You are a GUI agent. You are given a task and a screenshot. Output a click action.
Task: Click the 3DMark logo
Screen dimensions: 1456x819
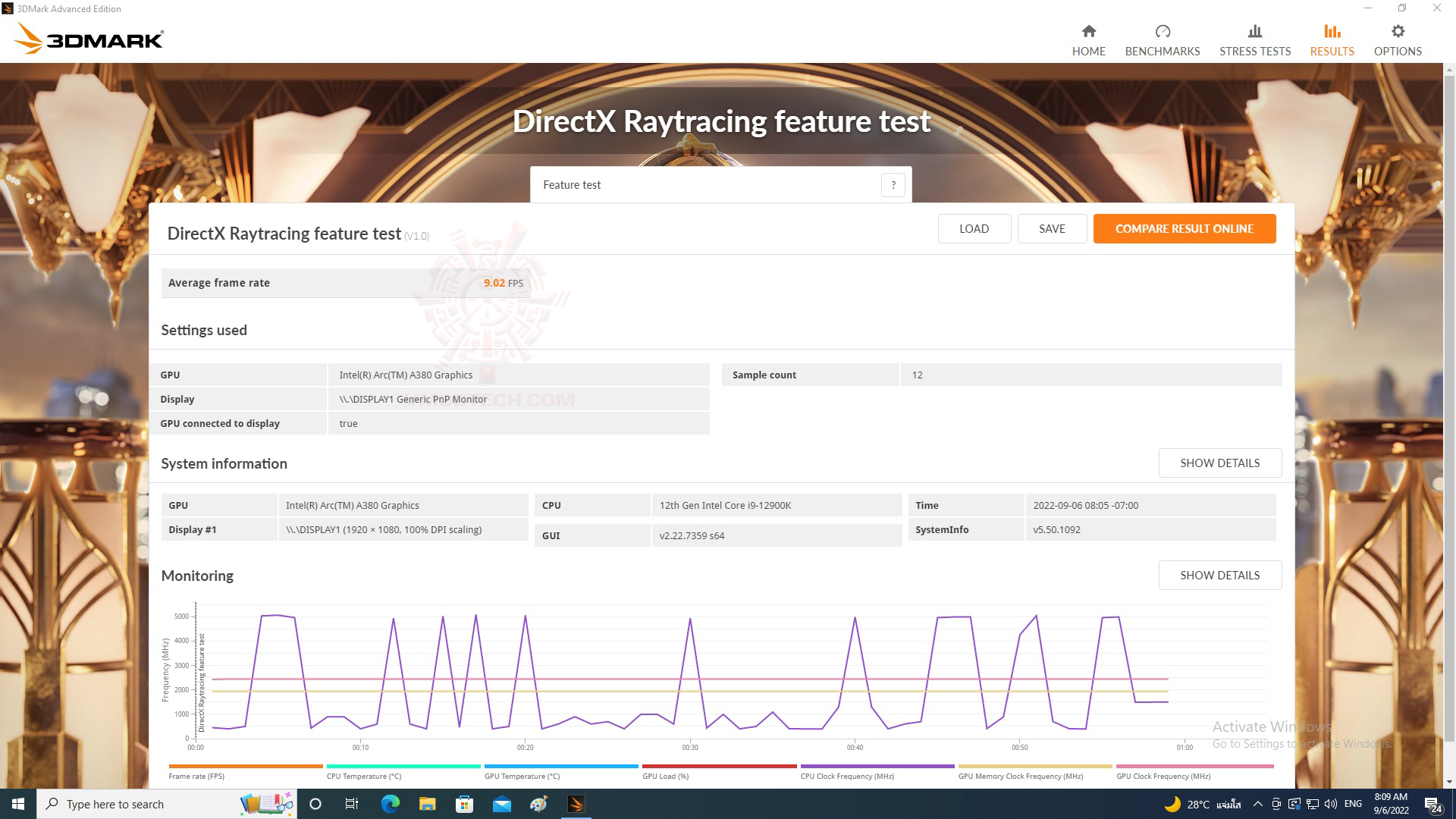point(89,38)
